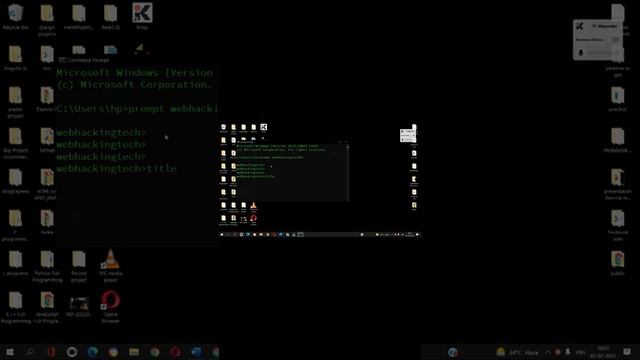Screen dimensions: 640x360
Task: Open the practice file on right side
Action: coord(618,100)
